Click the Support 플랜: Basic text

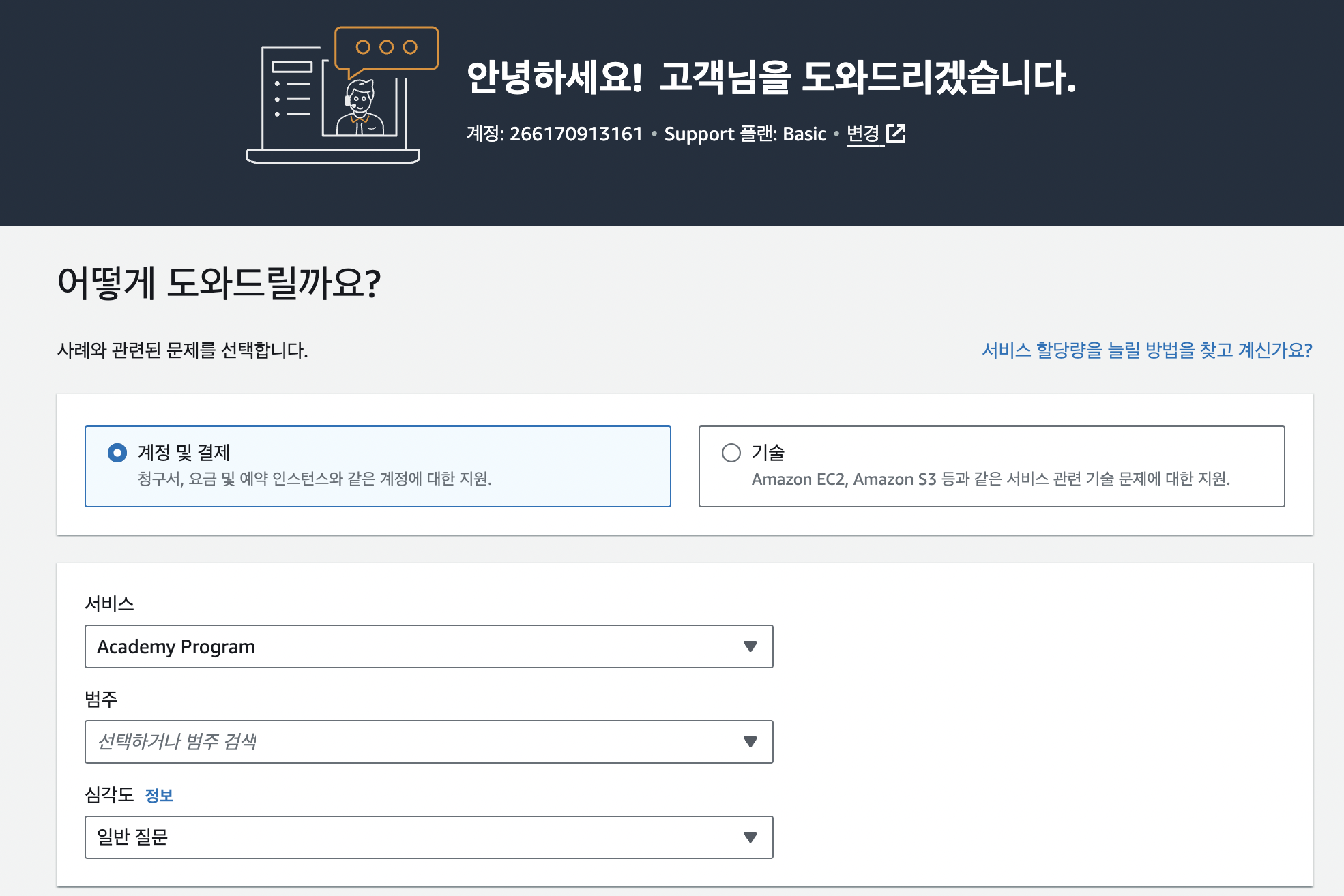745,134
